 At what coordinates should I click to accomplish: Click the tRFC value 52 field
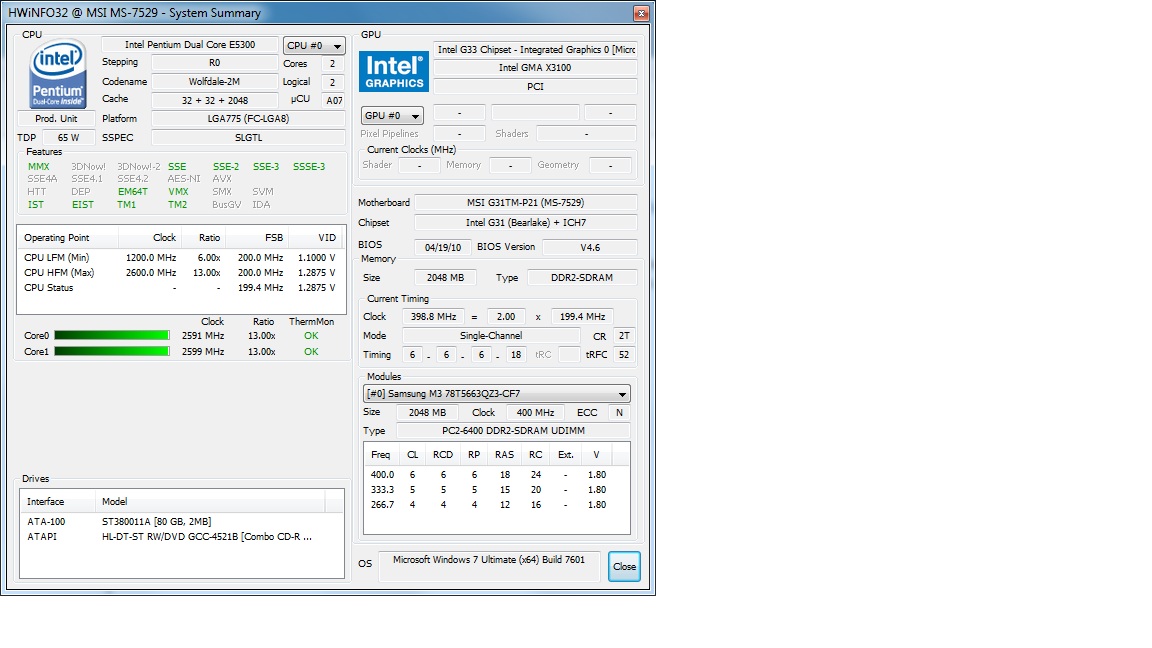pyautogui.click(x=624, y=355)
